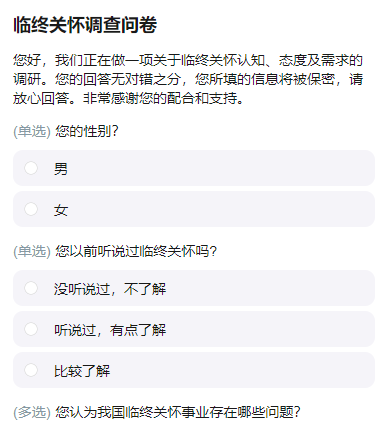Viewport: 389px width, 431px height.
Task: Select the 女 radio button
Action: [31, 209]
